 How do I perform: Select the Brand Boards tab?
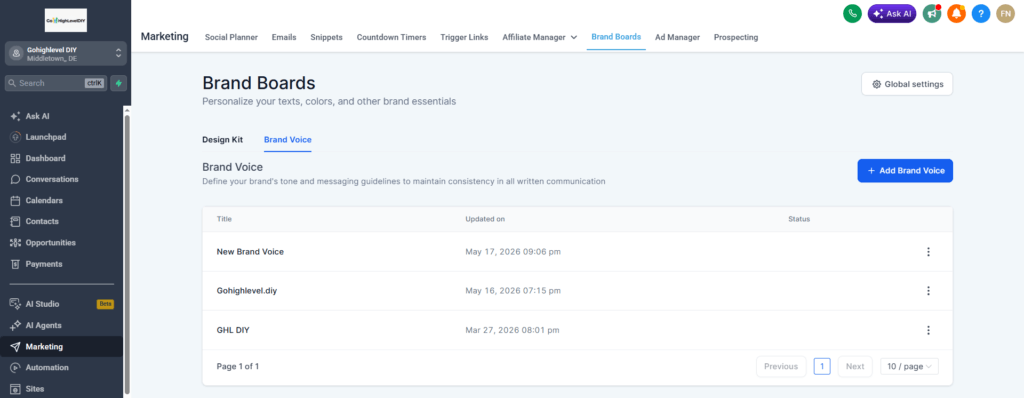[x=616, y=37]
